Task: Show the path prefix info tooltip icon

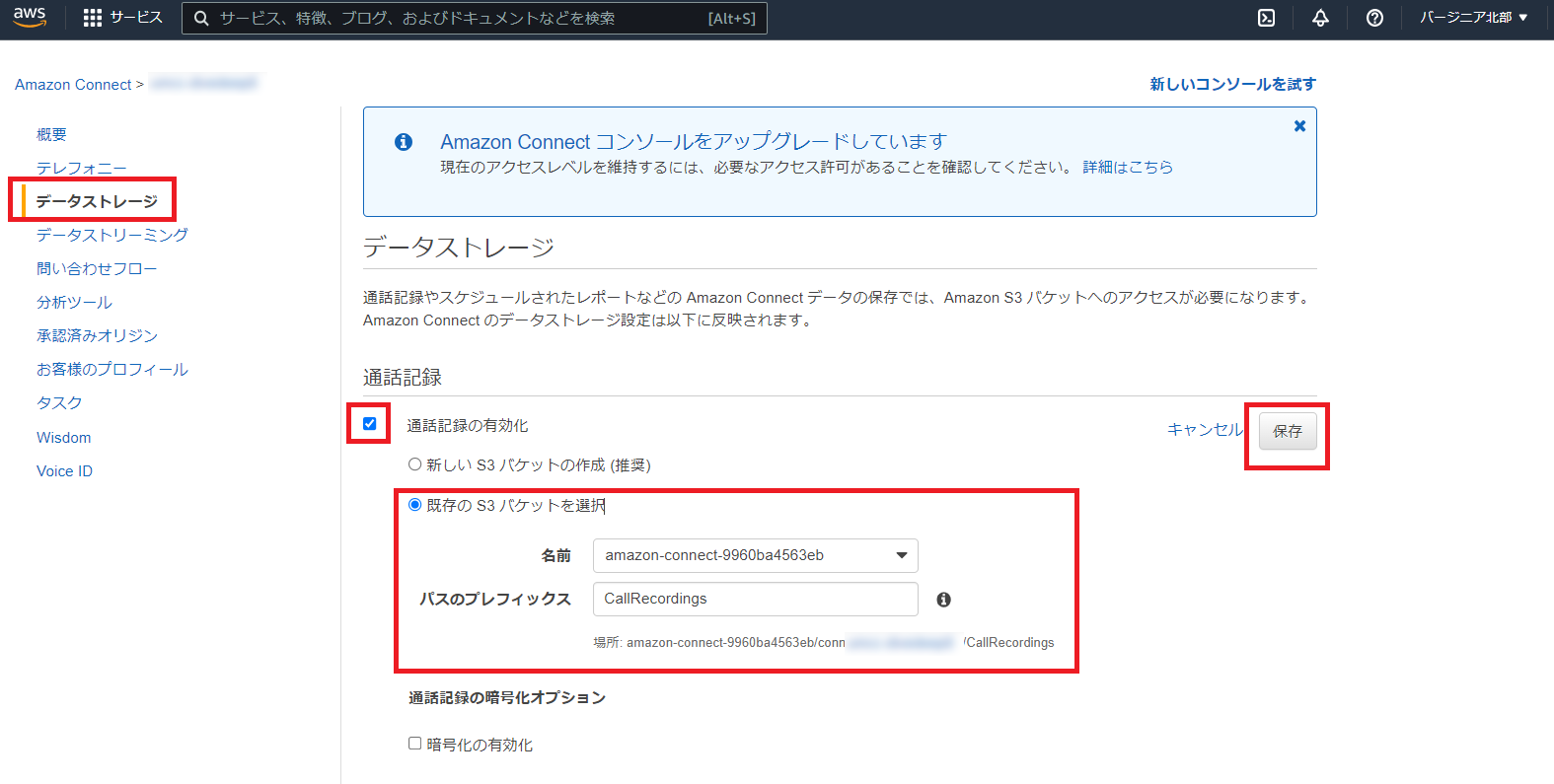Action: point(943,599)
